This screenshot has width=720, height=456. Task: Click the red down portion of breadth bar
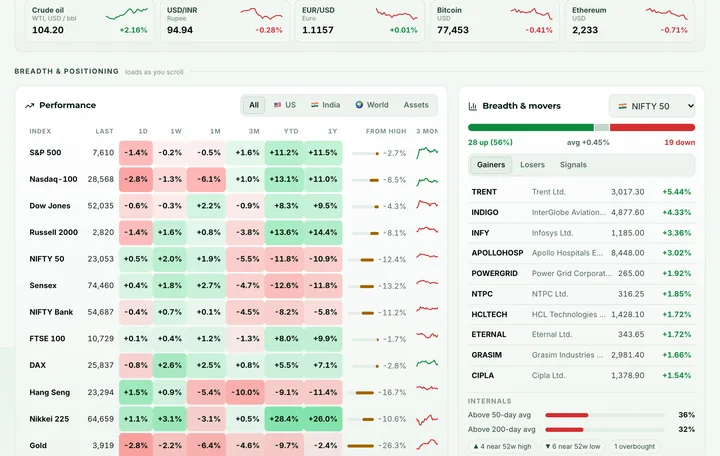coord(652,128)
